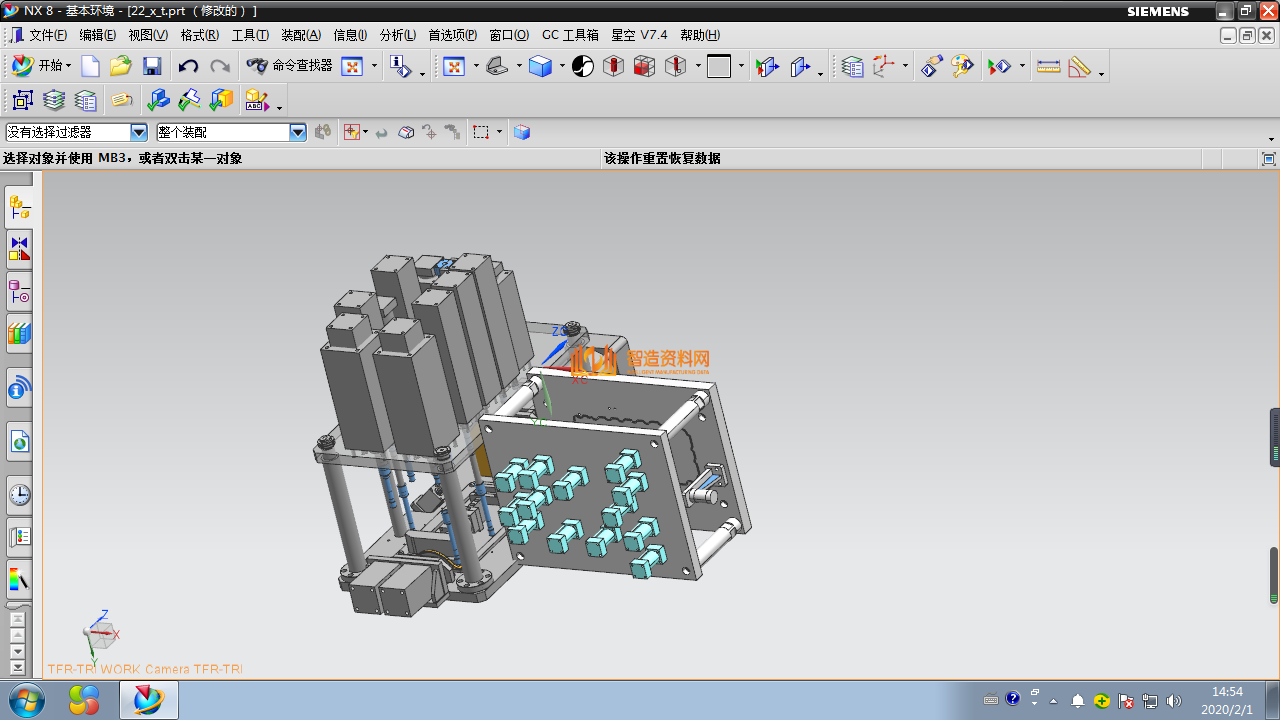Expand the 整个装配 scope dropdown
The width and height of the screenshot is (1280, 720).
[297, 132]
